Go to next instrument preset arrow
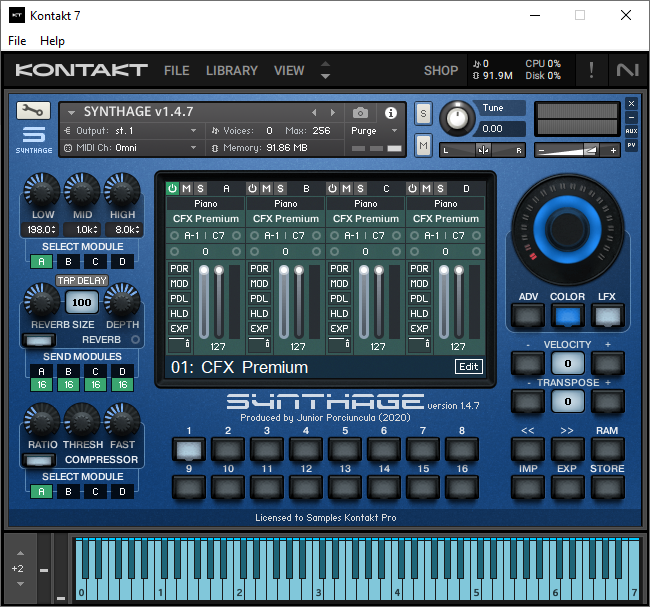Image resolution: width=650 pixels, height=607 pixels. pos(332,112)
